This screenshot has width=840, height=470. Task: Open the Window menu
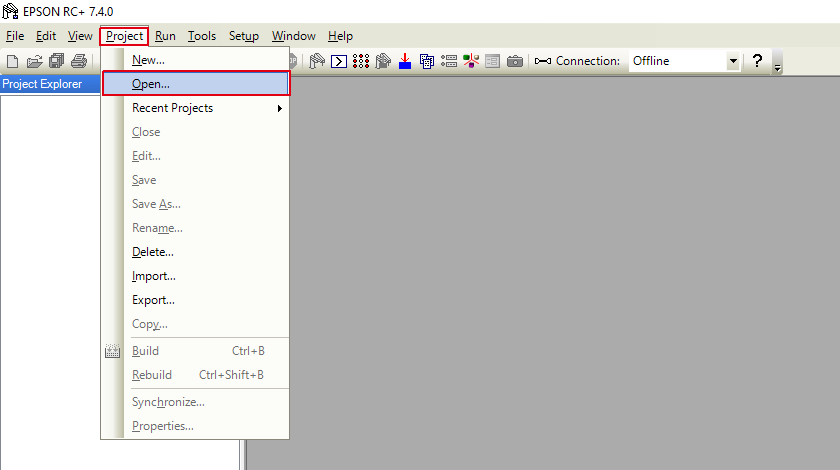pyautogui.click(x=294, y=36)
